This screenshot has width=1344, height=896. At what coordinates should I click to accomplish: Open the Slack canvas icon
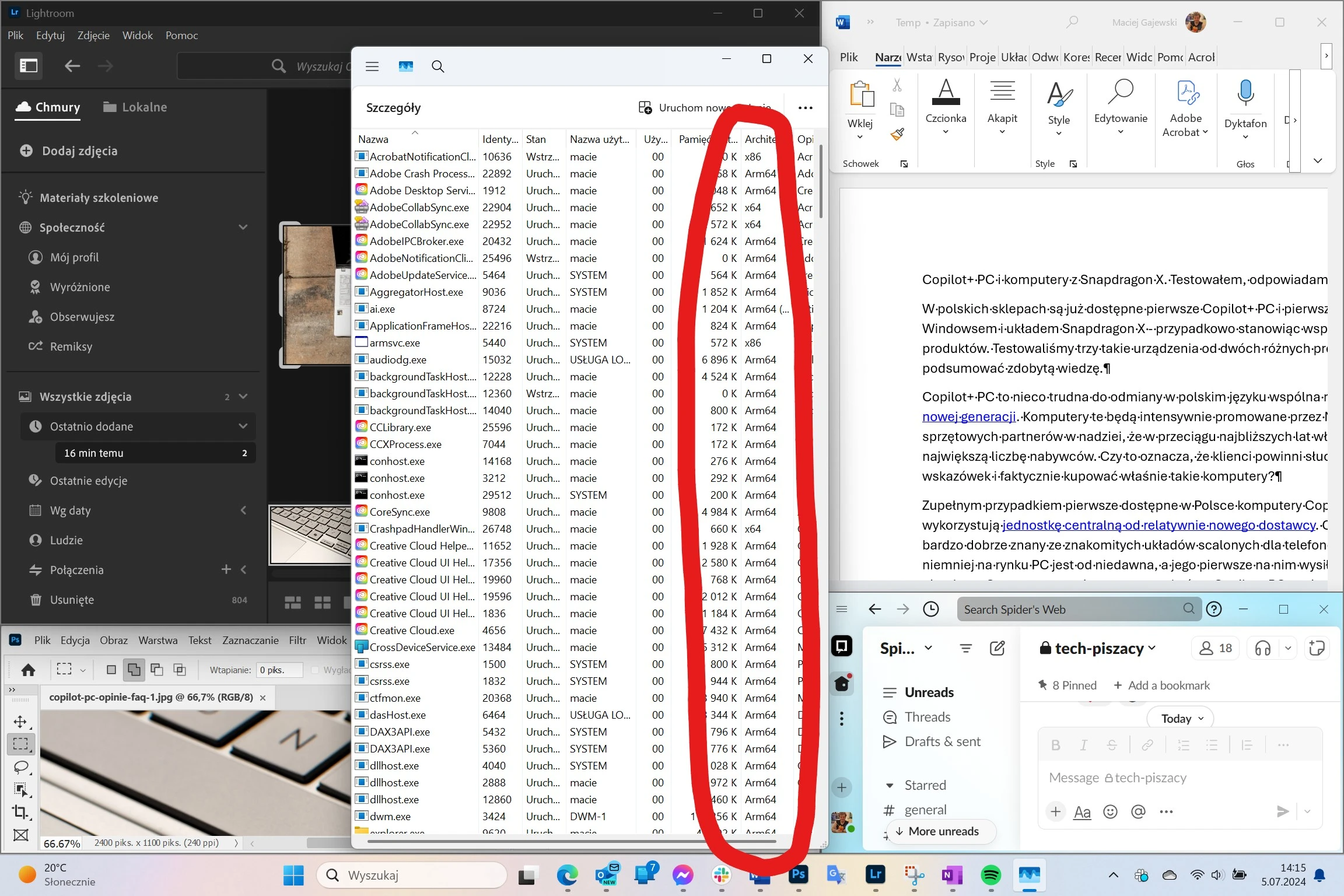point(1317,648)
